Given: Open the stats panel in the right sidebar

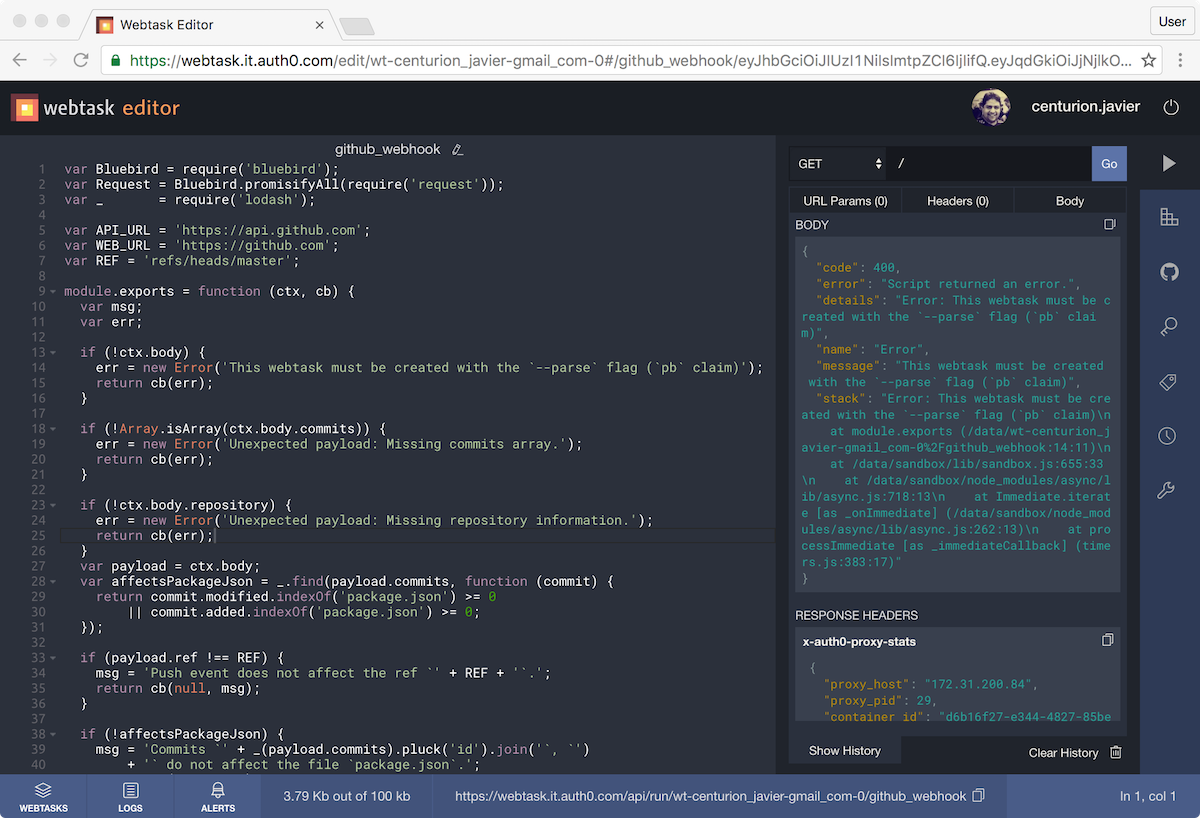Looking at the screenshot, I should coord(1170,217).
